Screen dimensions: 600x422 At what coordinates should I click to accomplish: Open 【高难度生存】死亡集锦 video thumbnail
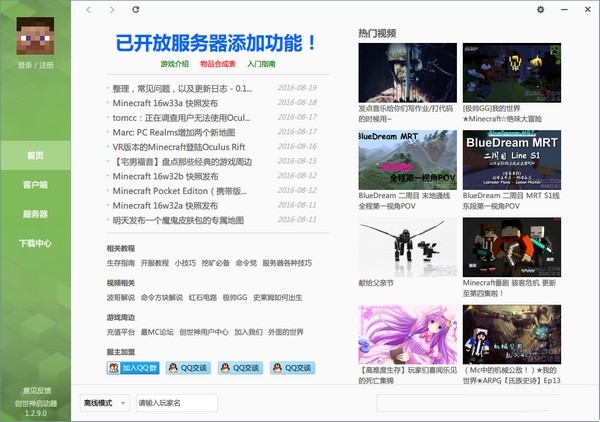coord(408,334)
